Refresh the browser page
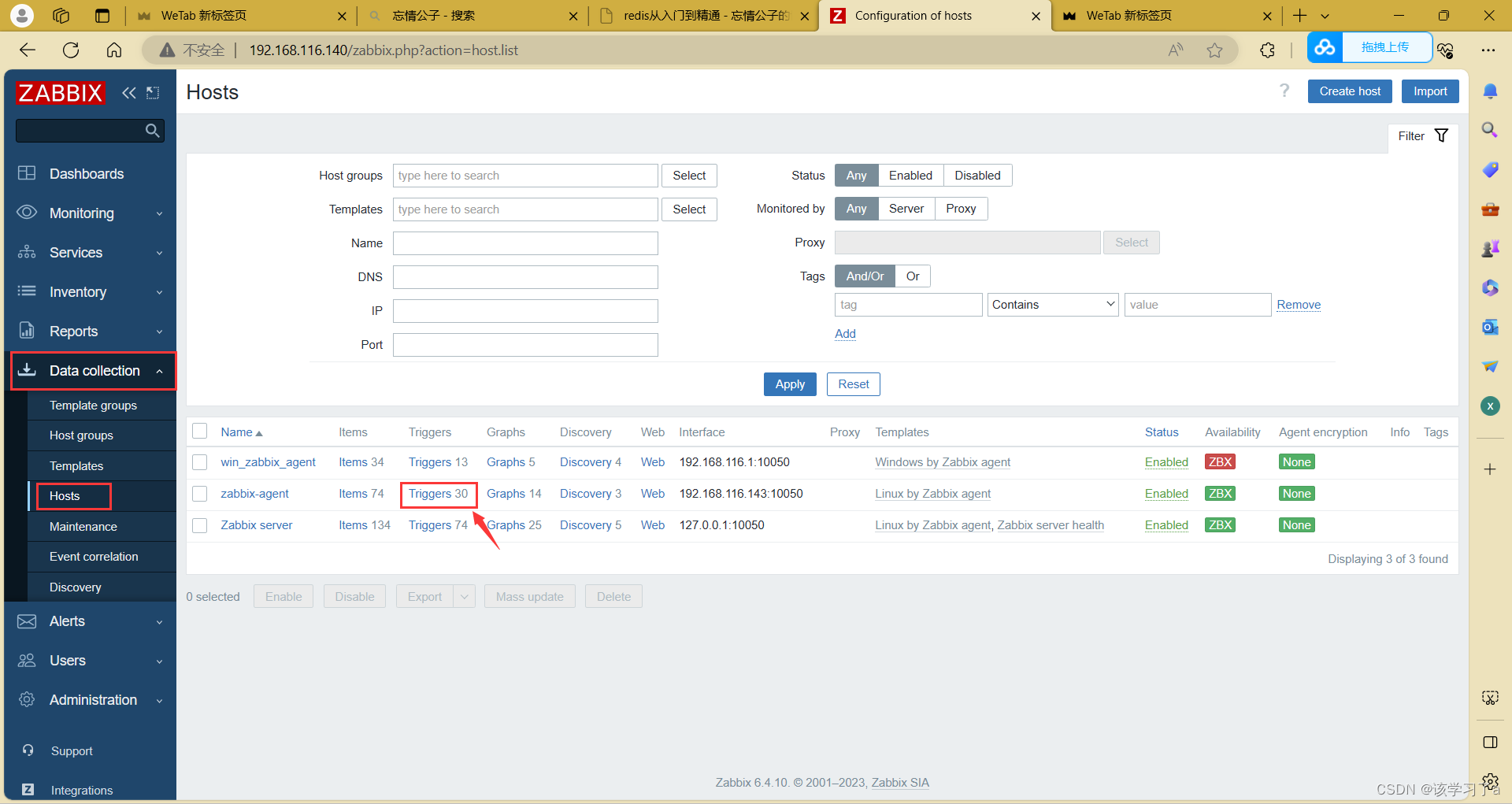Viewport: 1512px width, 804px height. [71, 50]
